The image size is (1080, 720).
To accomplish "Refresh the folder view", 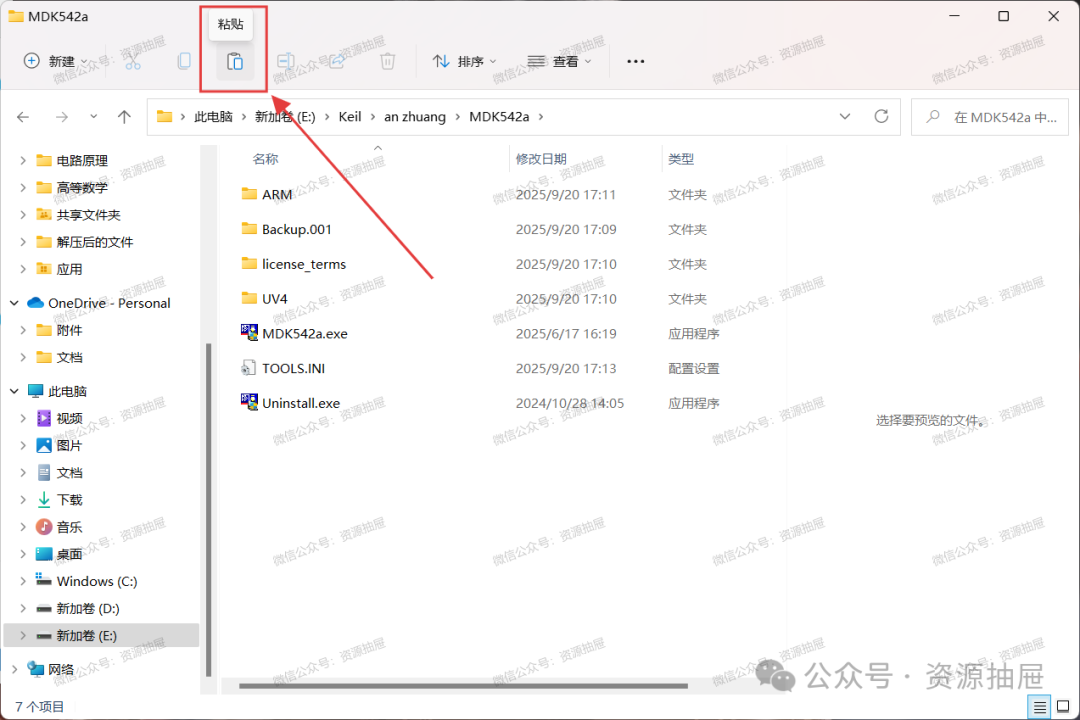I will coord(881,116).
